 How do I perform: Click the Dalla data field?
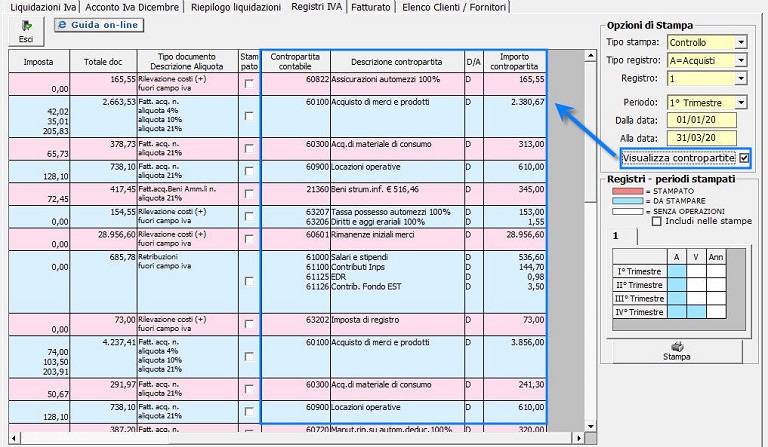(702, 120)
